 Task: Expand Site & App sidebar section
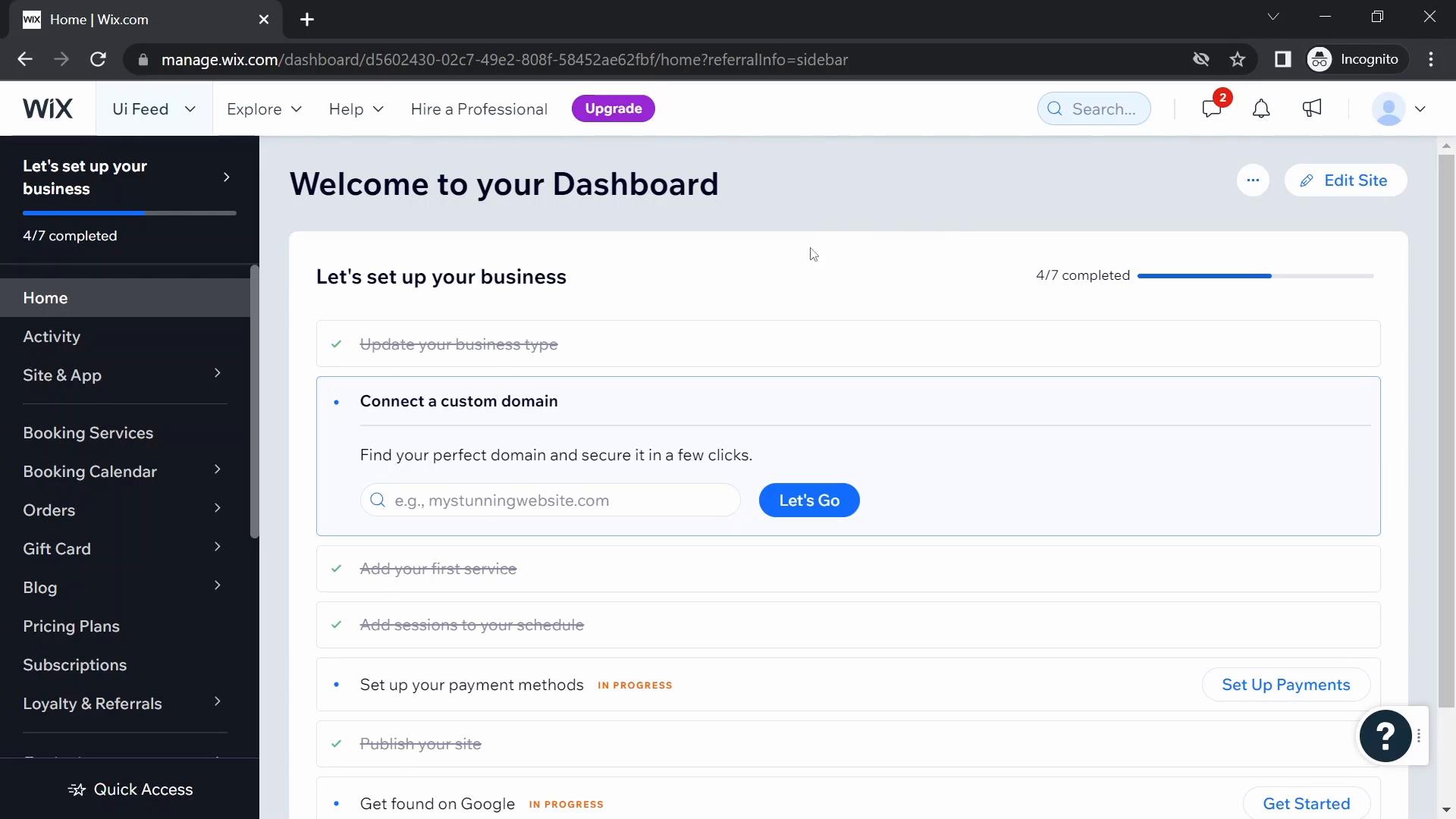click(218, 373)
